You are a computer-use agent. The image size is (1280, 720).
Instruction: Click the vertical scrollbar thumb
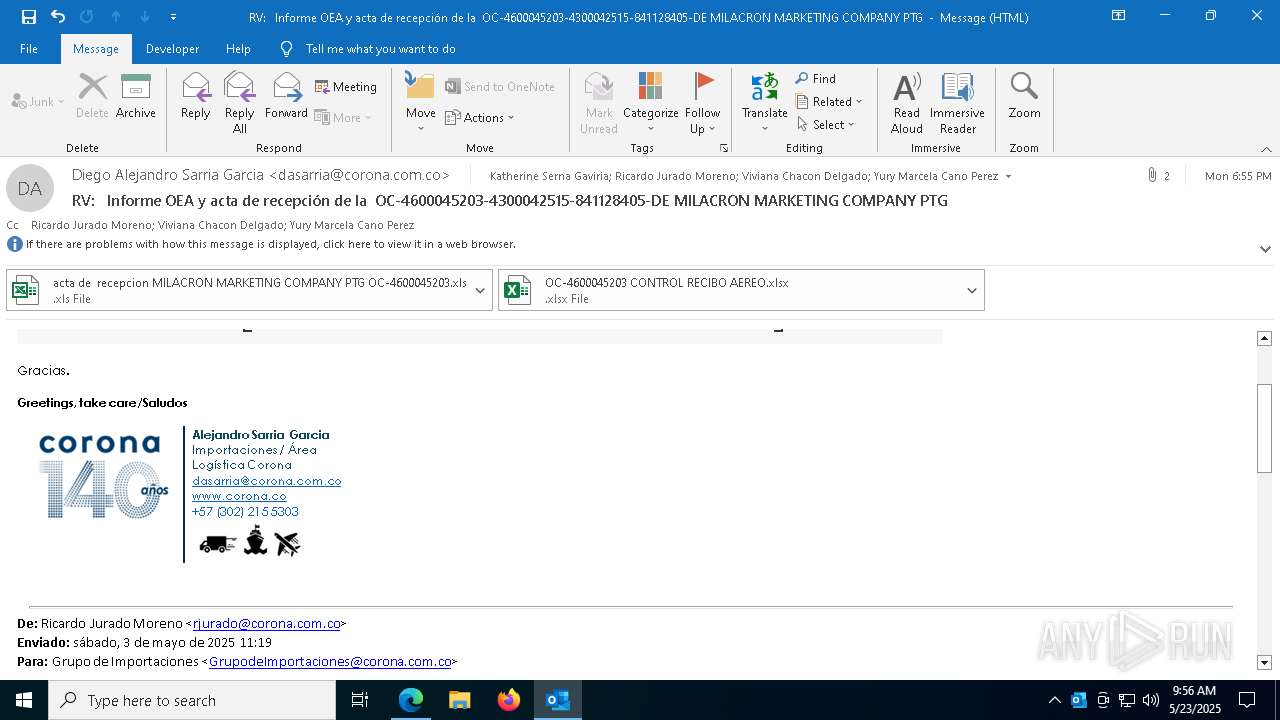click(x=1264, y=428)
